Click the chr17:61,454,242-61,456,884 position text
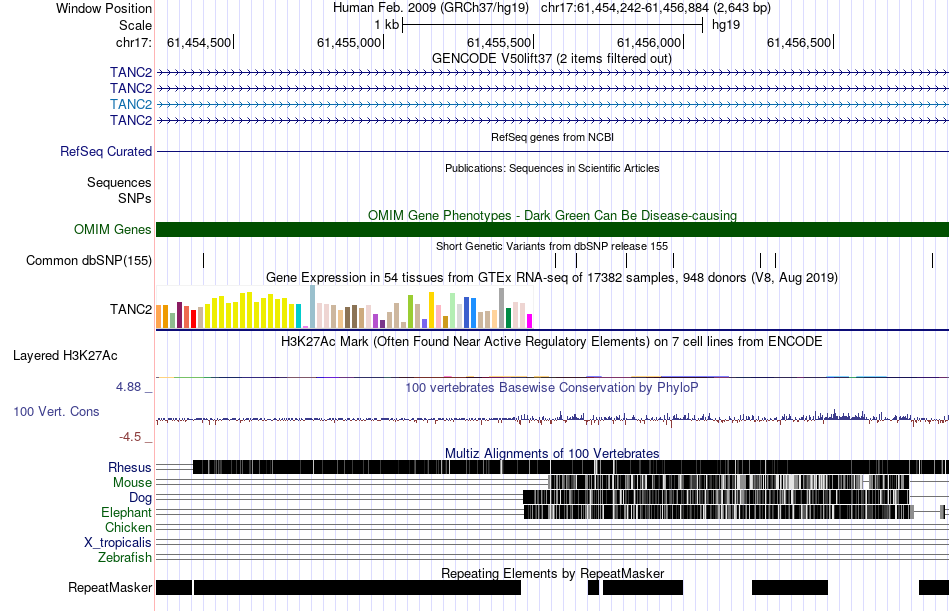This screenshot has height=611, width=950. tap(656, 8)
